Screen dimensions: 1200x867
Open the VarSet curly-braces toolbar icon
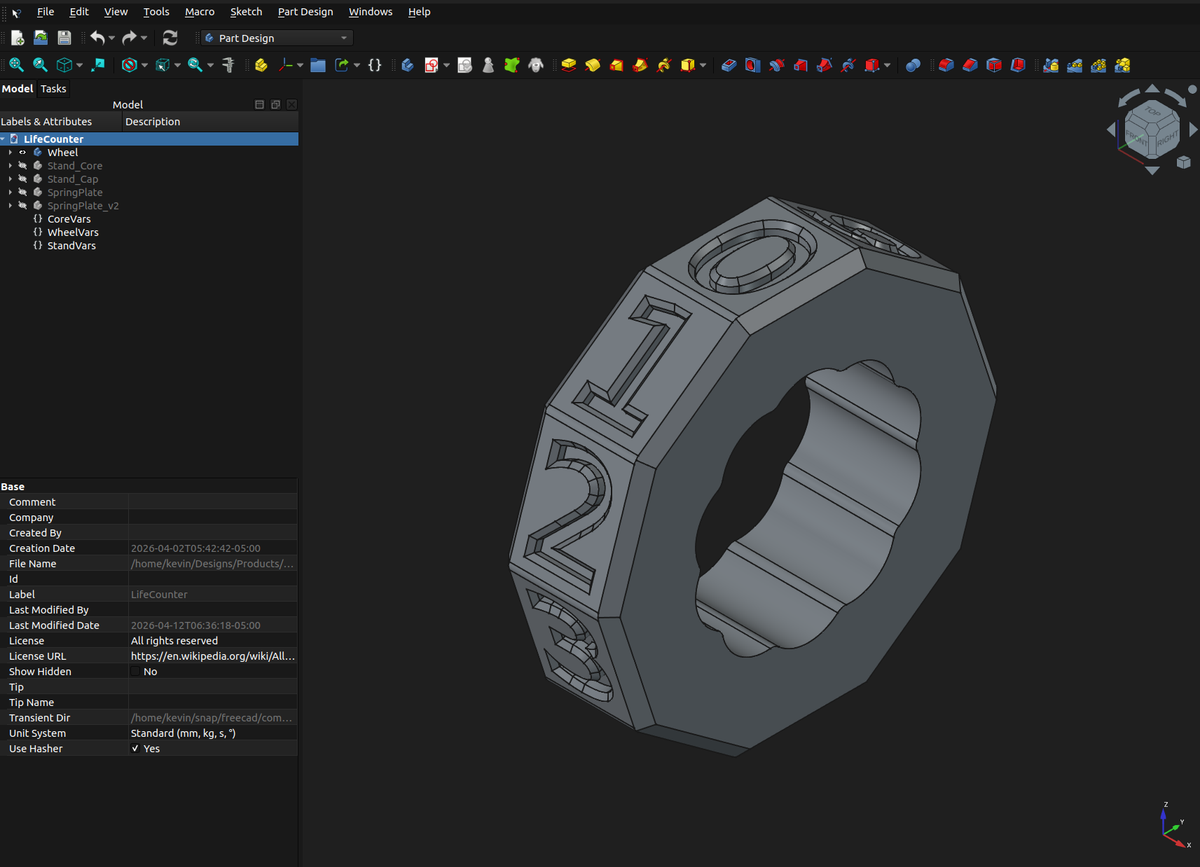(x=374, y=65)
